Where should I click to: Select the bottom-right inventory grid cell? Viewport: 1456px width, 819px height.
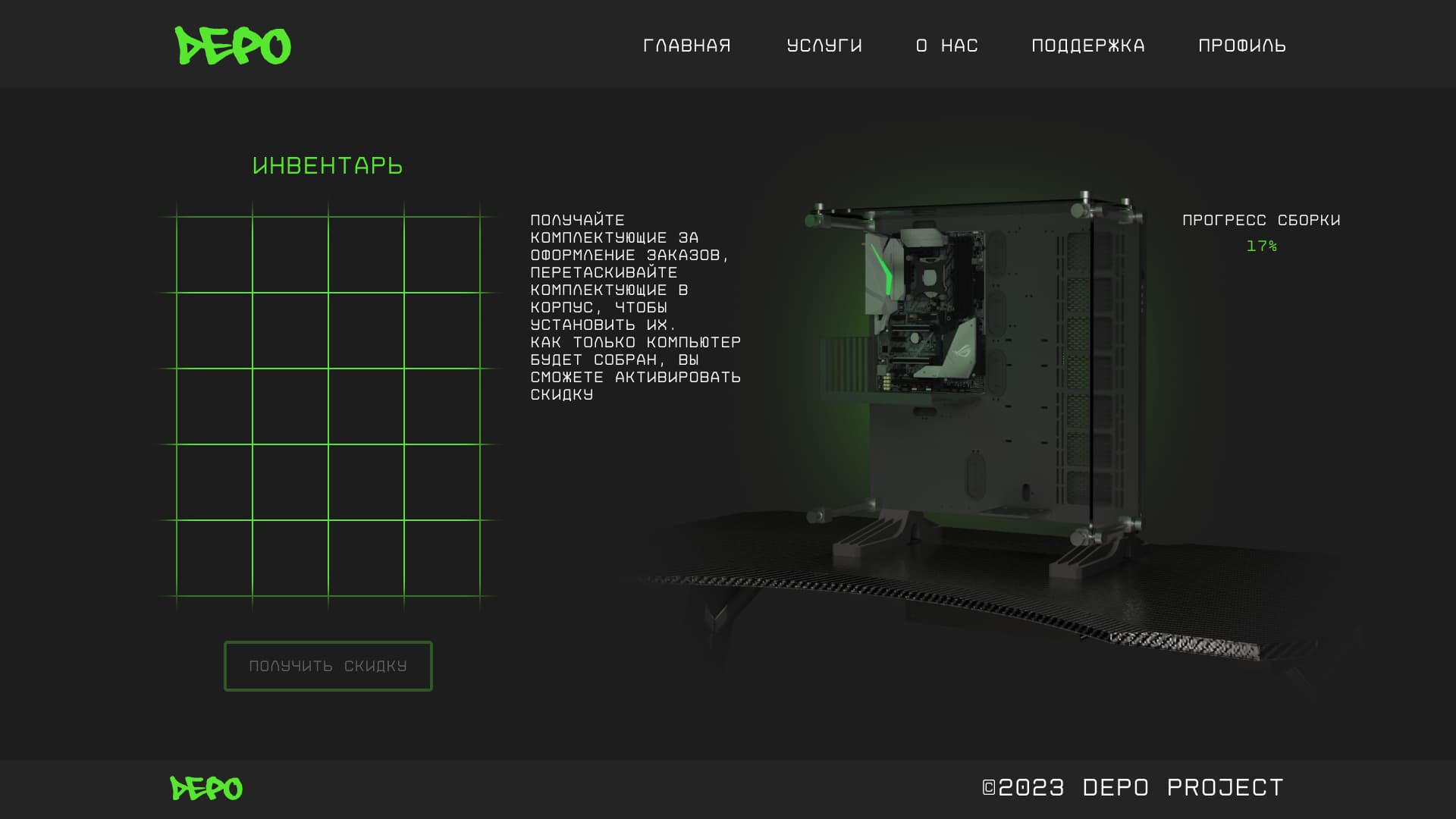(442, 558)
